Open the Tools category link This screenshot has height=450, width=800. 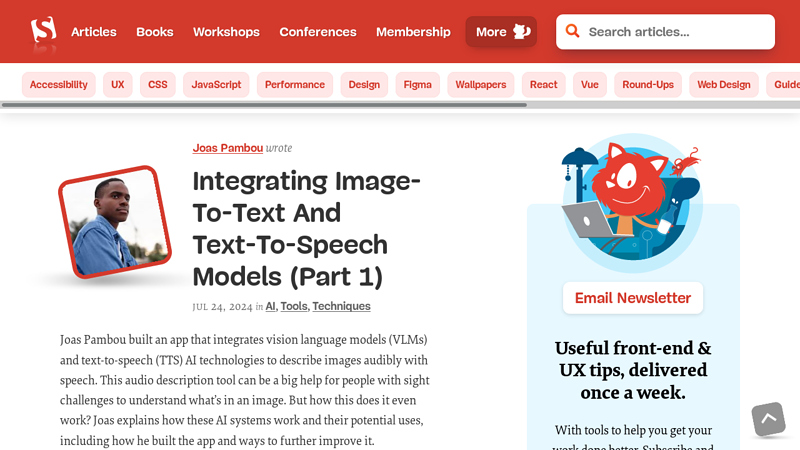tap(294, 306)
